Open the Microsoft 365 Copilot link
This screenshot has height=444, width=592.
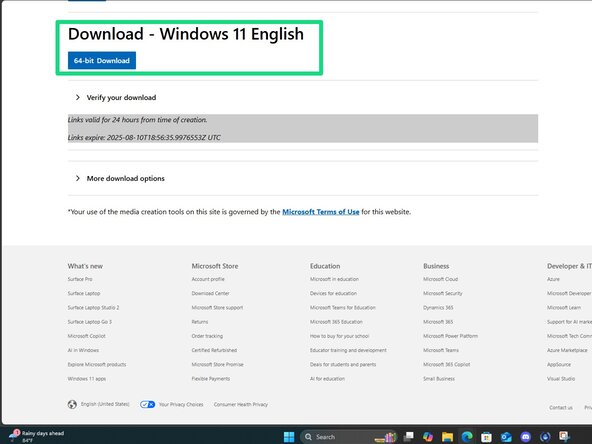point(447,365)
